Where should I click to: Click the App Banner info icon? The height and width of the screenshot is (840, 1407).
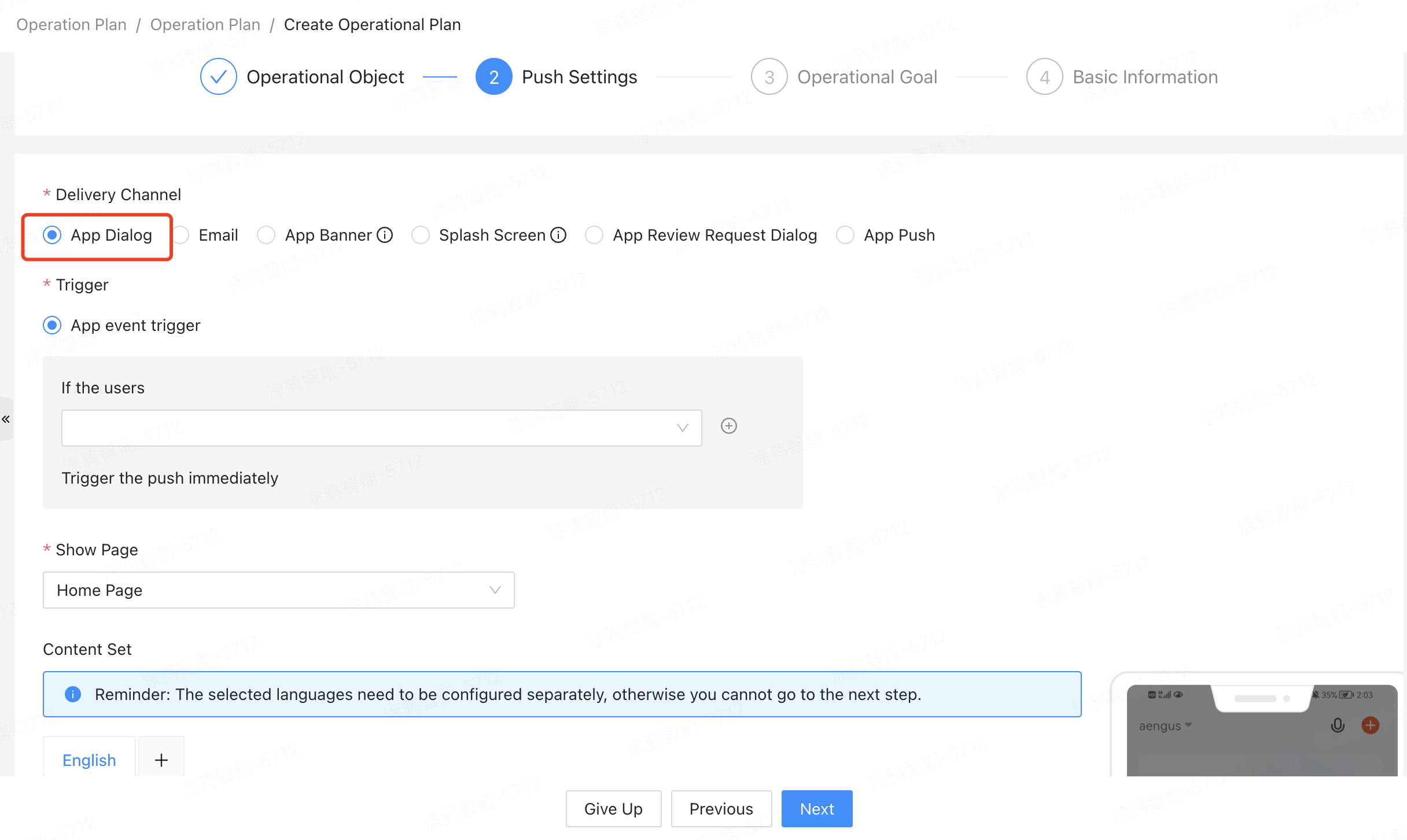click(385, 235)
